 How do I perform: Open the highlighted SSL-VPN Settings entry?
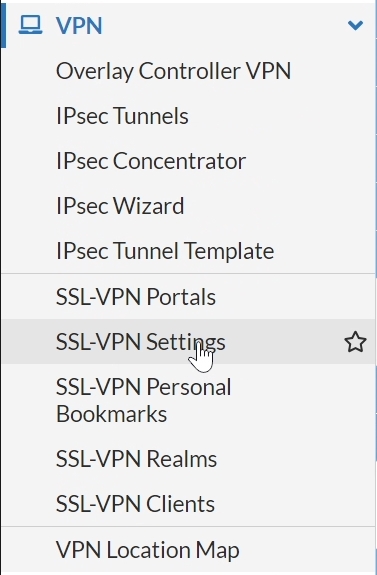point(188,341)
